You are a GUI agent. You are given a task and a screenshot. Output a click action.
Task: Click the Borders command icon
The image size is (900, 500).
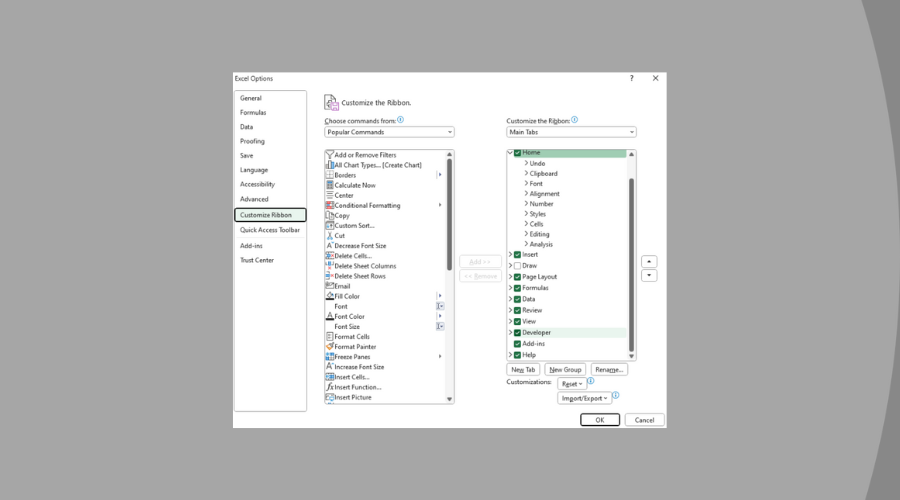(x=329, y=175)
